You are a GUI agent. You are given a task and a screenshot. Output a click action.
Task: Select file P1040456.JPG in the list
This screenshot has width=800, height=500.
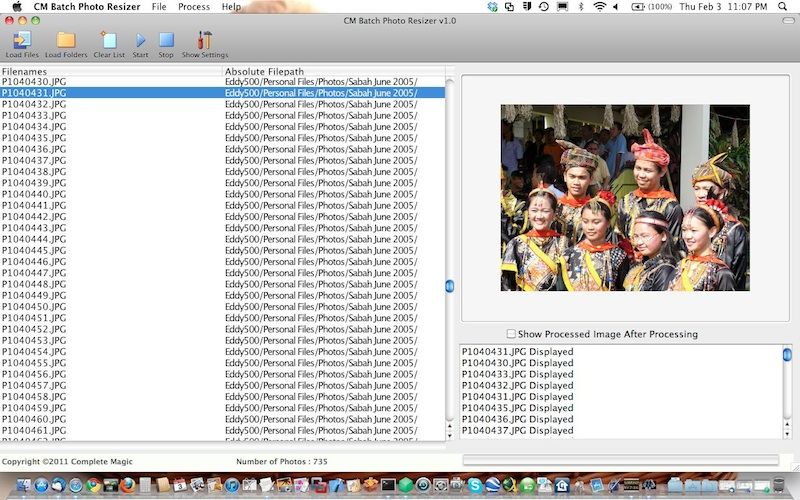(x=222, y=374)
